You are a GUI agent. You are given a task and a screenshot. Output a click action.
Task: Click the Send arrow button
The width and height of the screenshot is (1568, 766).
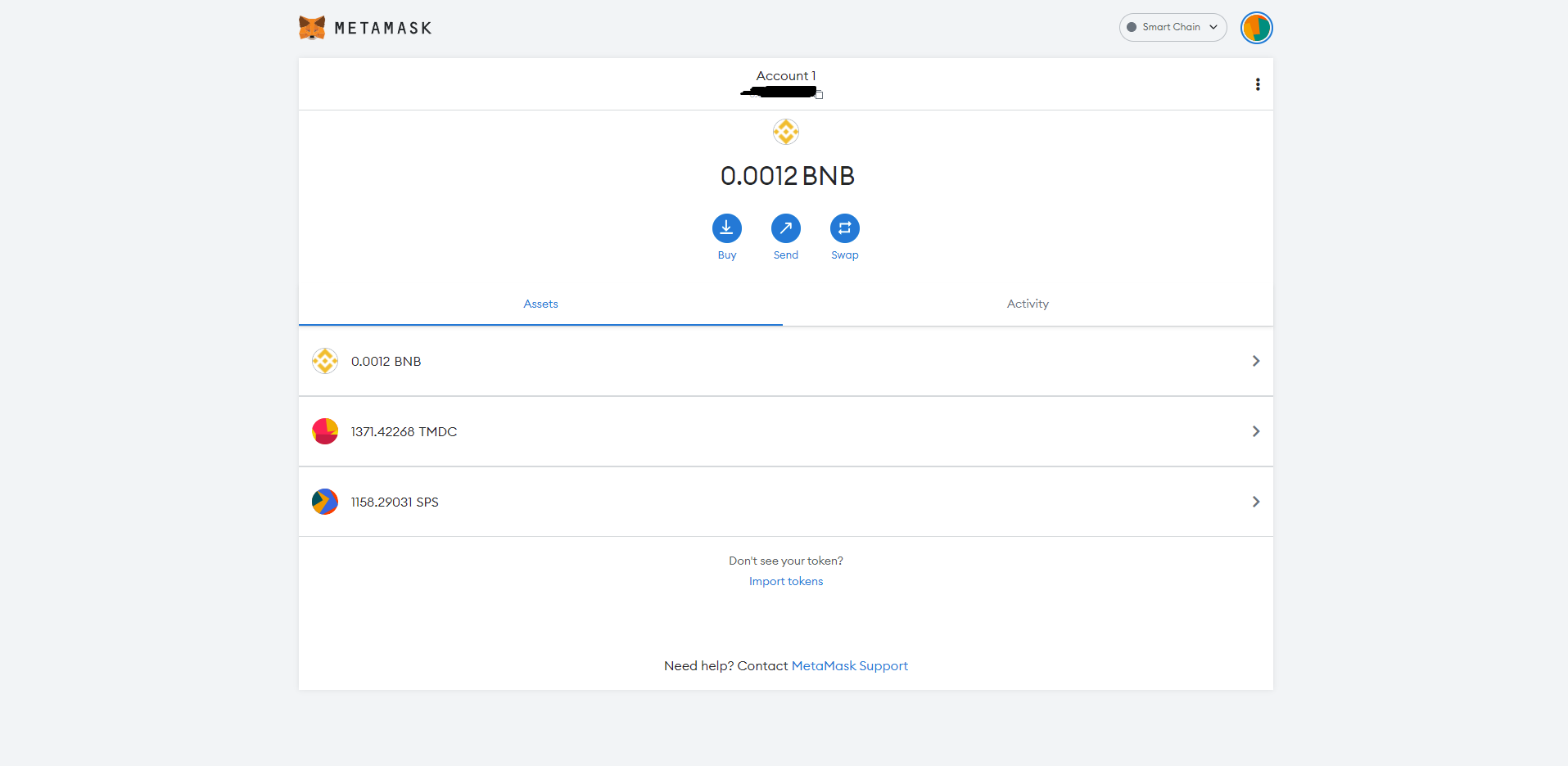click(x=786, y=228)
